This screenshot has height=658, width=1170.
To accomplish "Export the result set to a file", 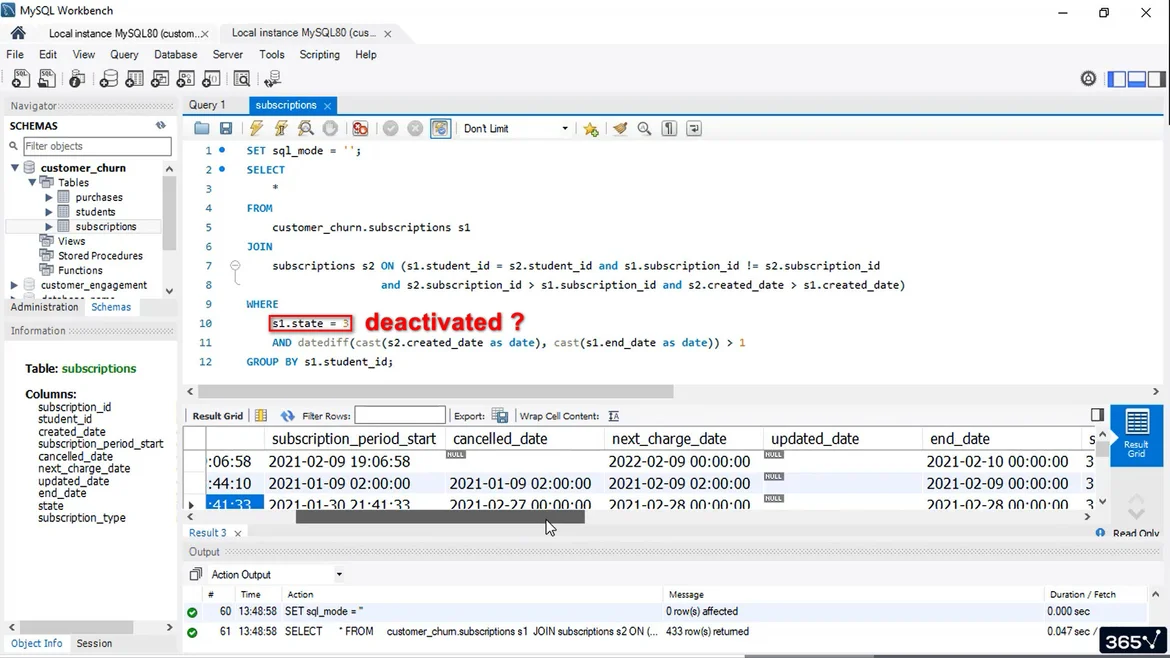I will click(500, 416).
